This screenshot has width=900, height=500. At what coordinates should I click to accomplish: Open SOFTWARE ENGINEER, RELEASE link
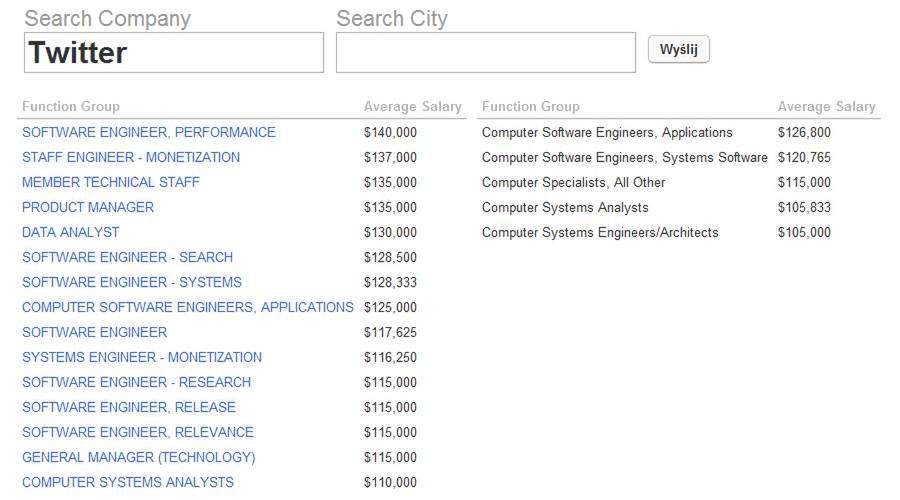tap(129, 408)
